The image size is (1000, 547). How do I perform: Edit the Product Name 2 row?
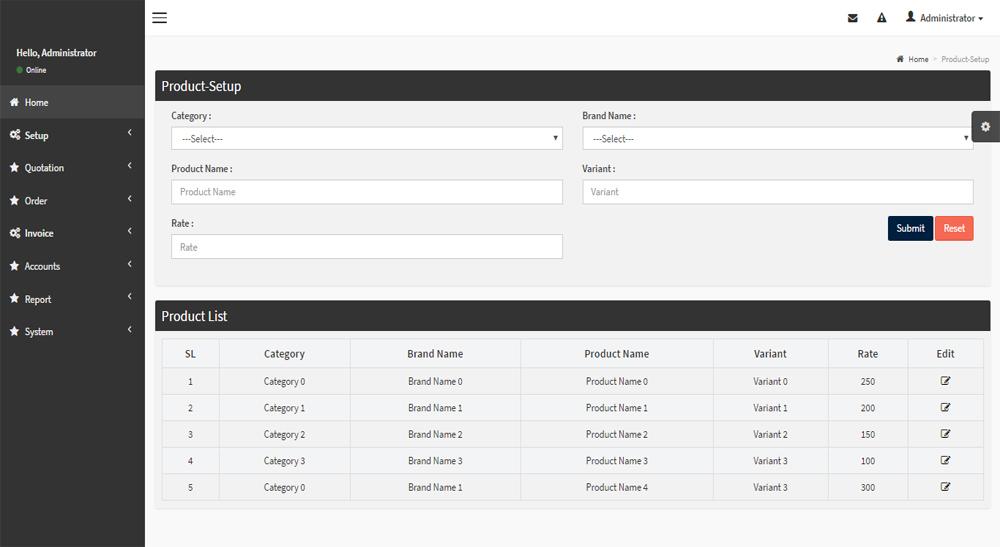945,434
